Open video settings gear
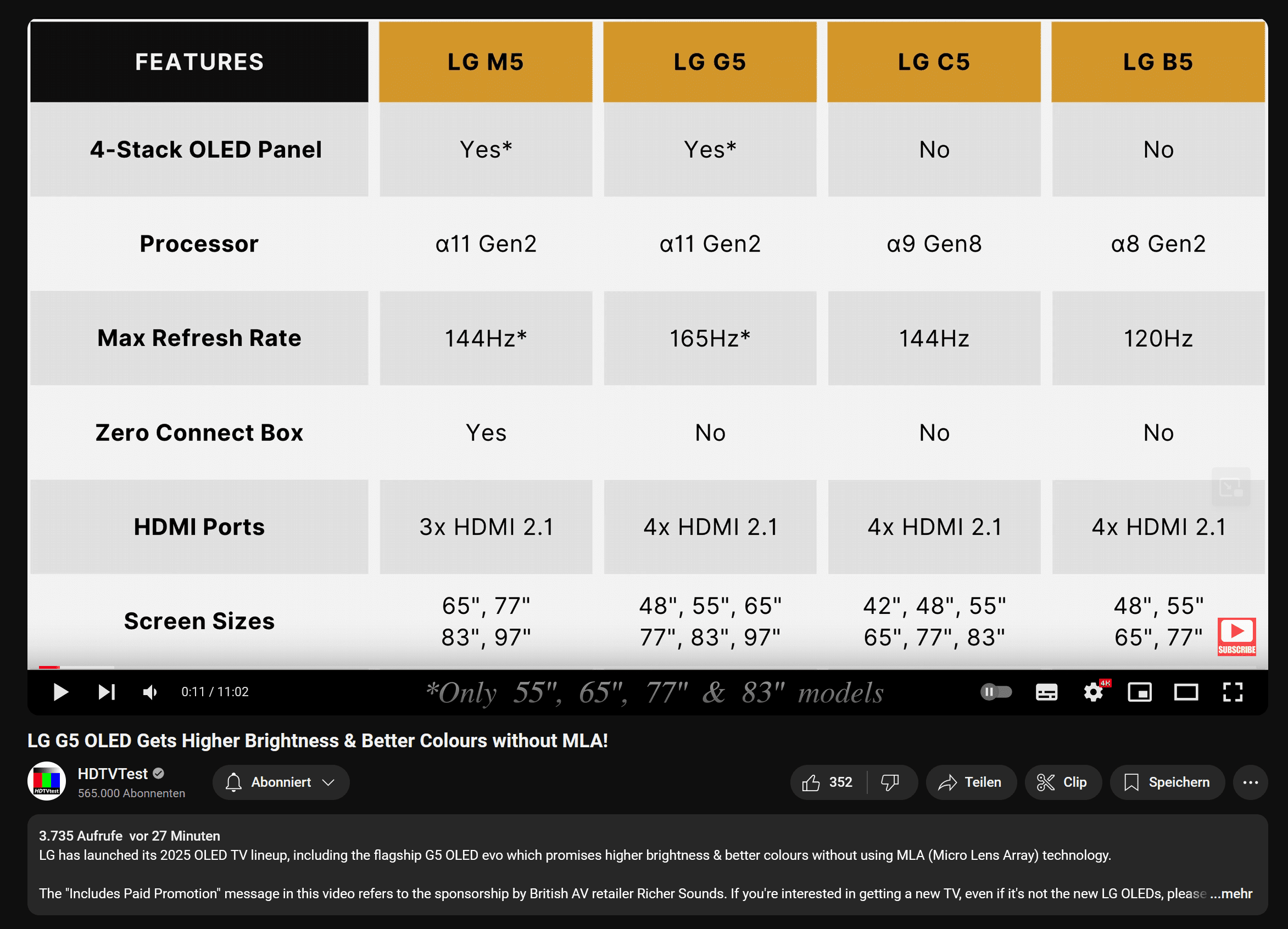The image size is (1288, 929). click(x=1093, y=692)
